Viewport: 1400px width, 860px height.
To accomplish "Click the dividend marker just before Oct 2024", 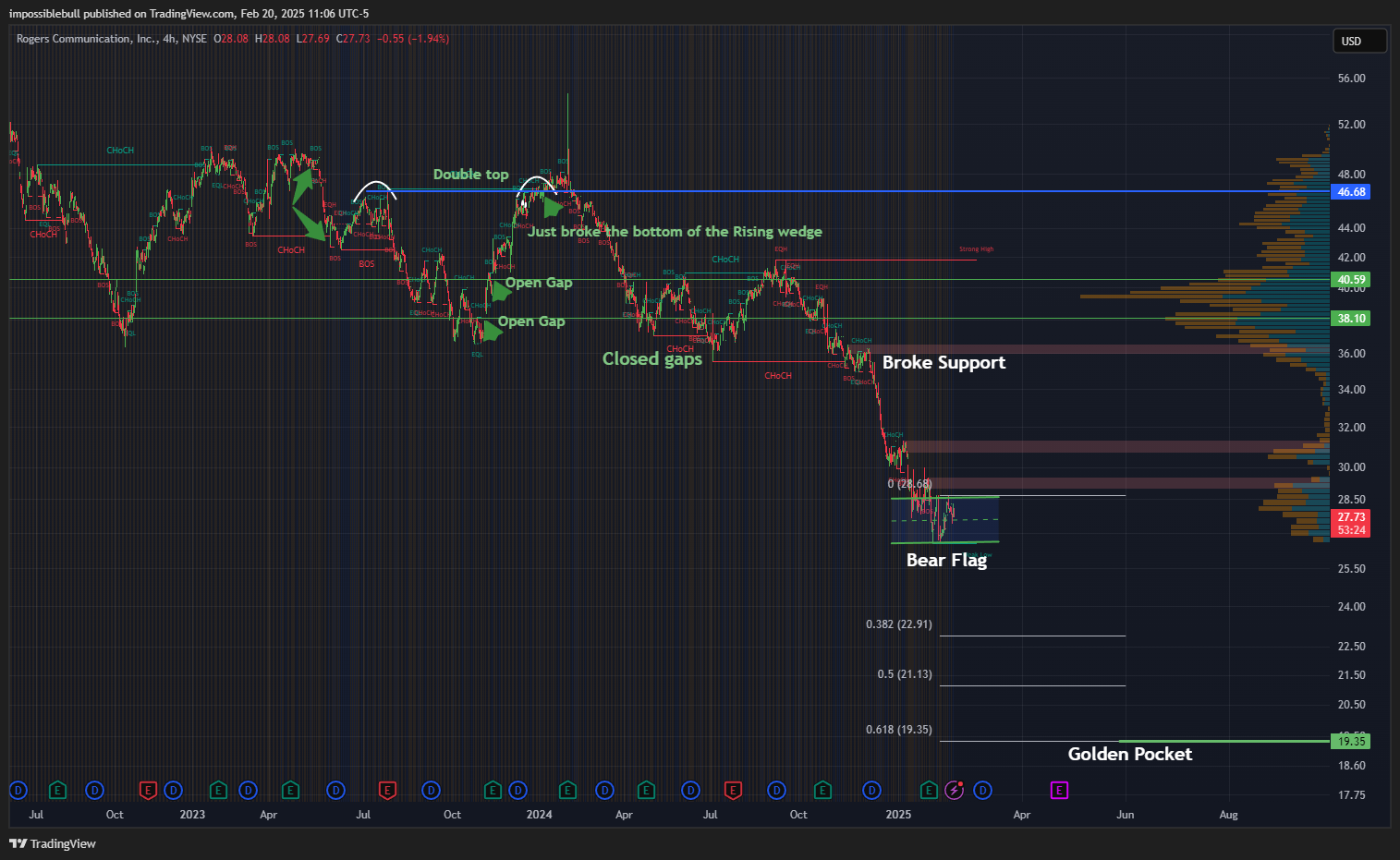I will 776,790.
